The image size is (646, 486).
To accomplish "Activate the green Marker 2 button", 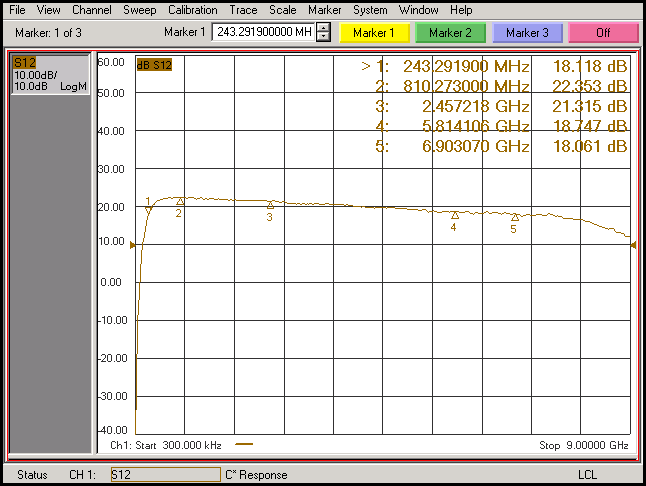I will pyautogui.click(x=450, y=33).
